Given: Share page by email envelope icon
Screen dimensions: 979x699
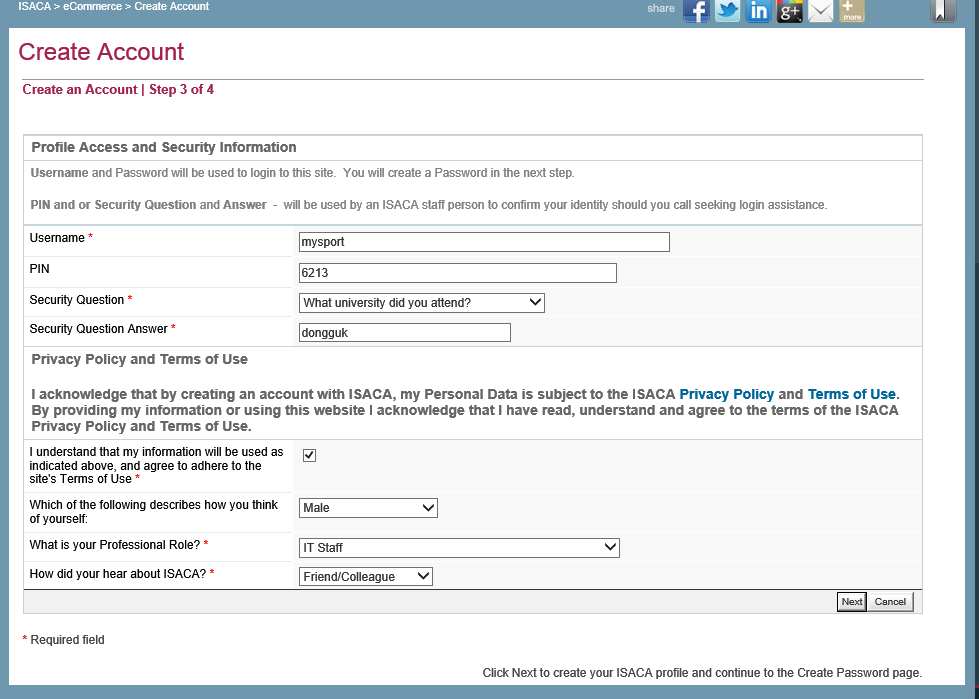Looking at the screenshot, I should click(821, 11).
